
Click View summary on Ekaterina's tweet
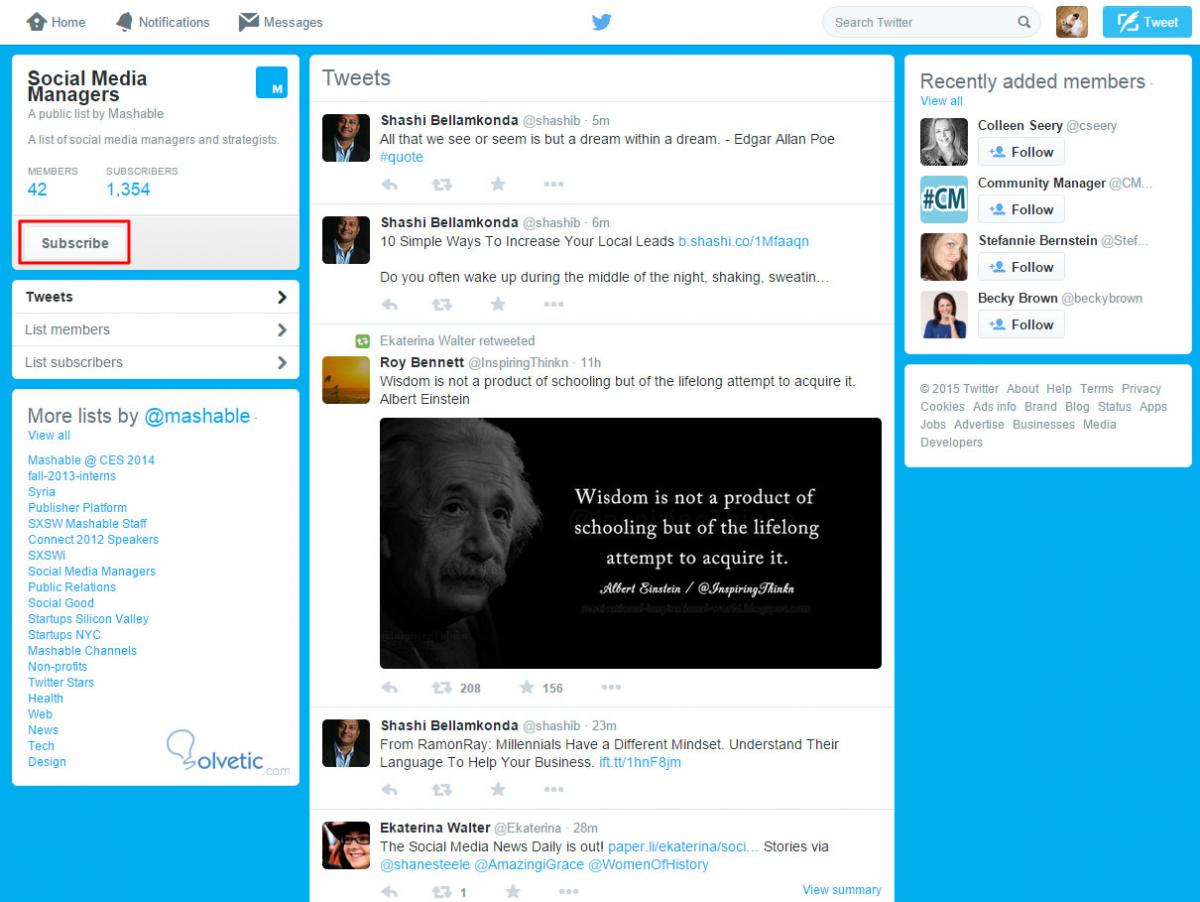842,890
